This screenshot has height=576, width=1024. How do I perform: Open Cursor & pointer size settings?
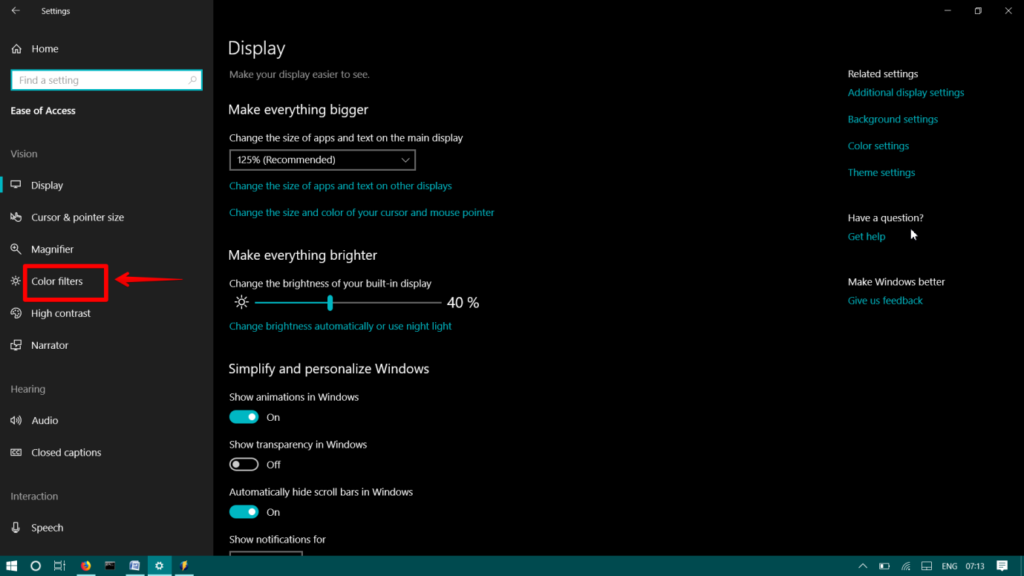click(x=77, y=217)
